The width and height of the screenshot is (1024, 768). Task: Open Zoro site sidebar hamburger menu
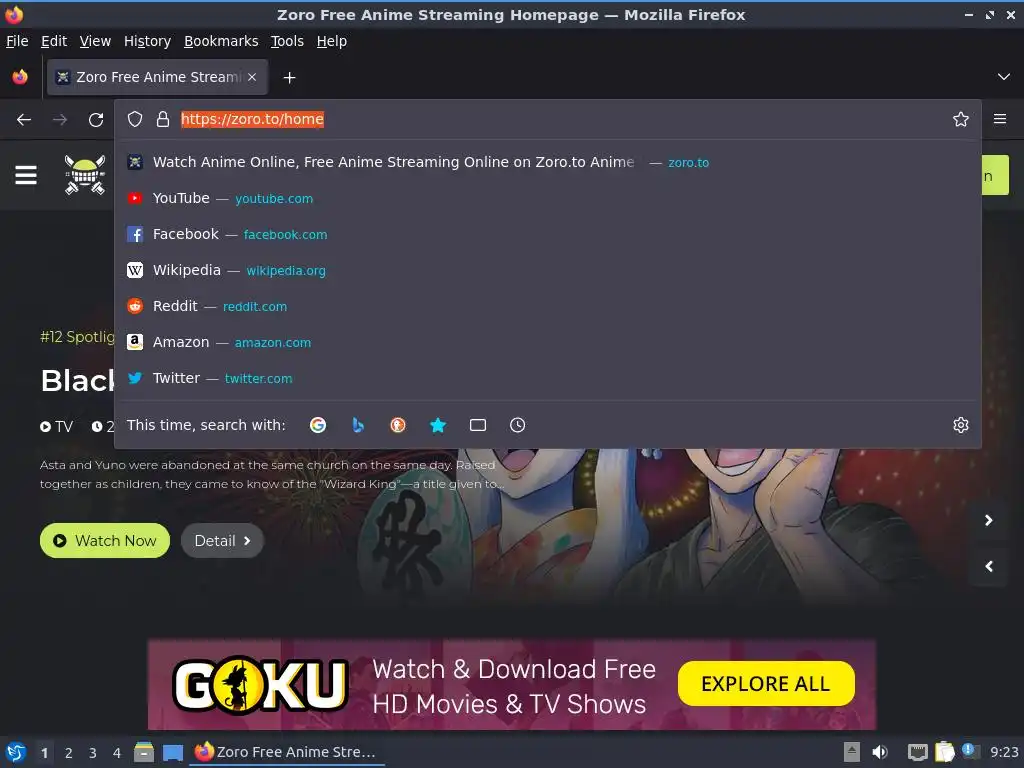(x=26, y=175)
